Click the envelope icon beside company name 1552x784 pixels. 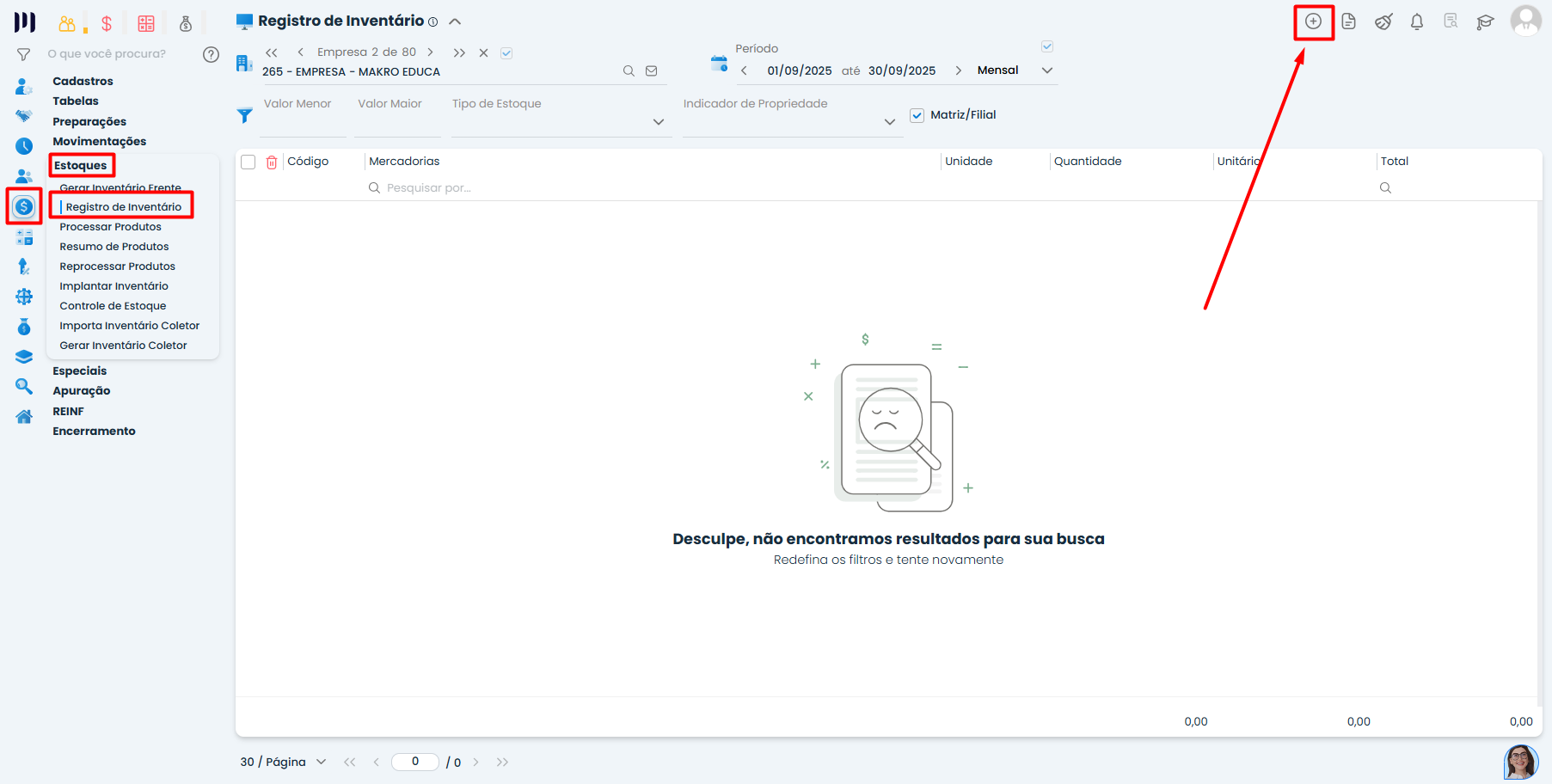[652, 71]
